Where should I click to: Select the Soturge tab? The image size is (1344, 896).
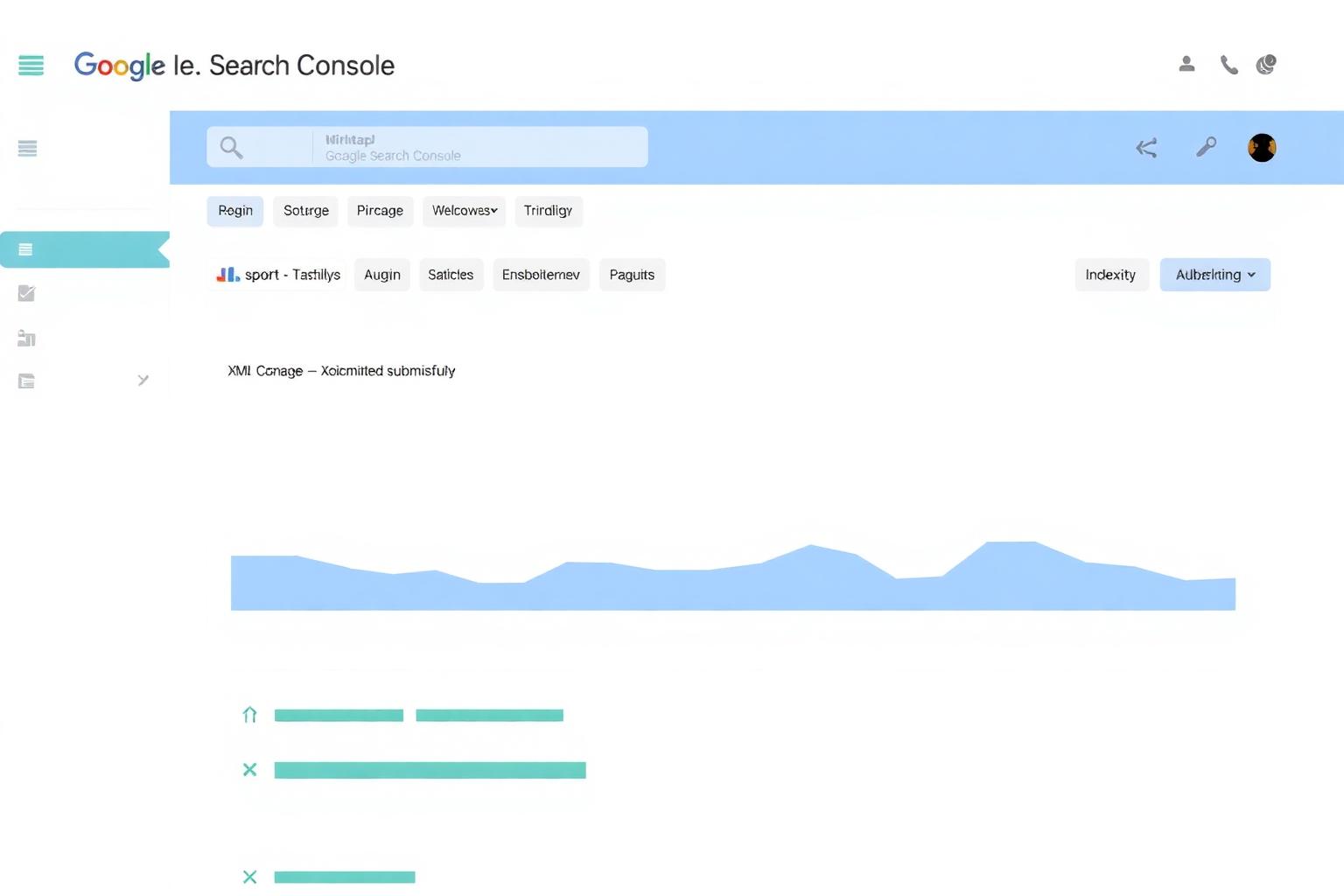point(306,211)
